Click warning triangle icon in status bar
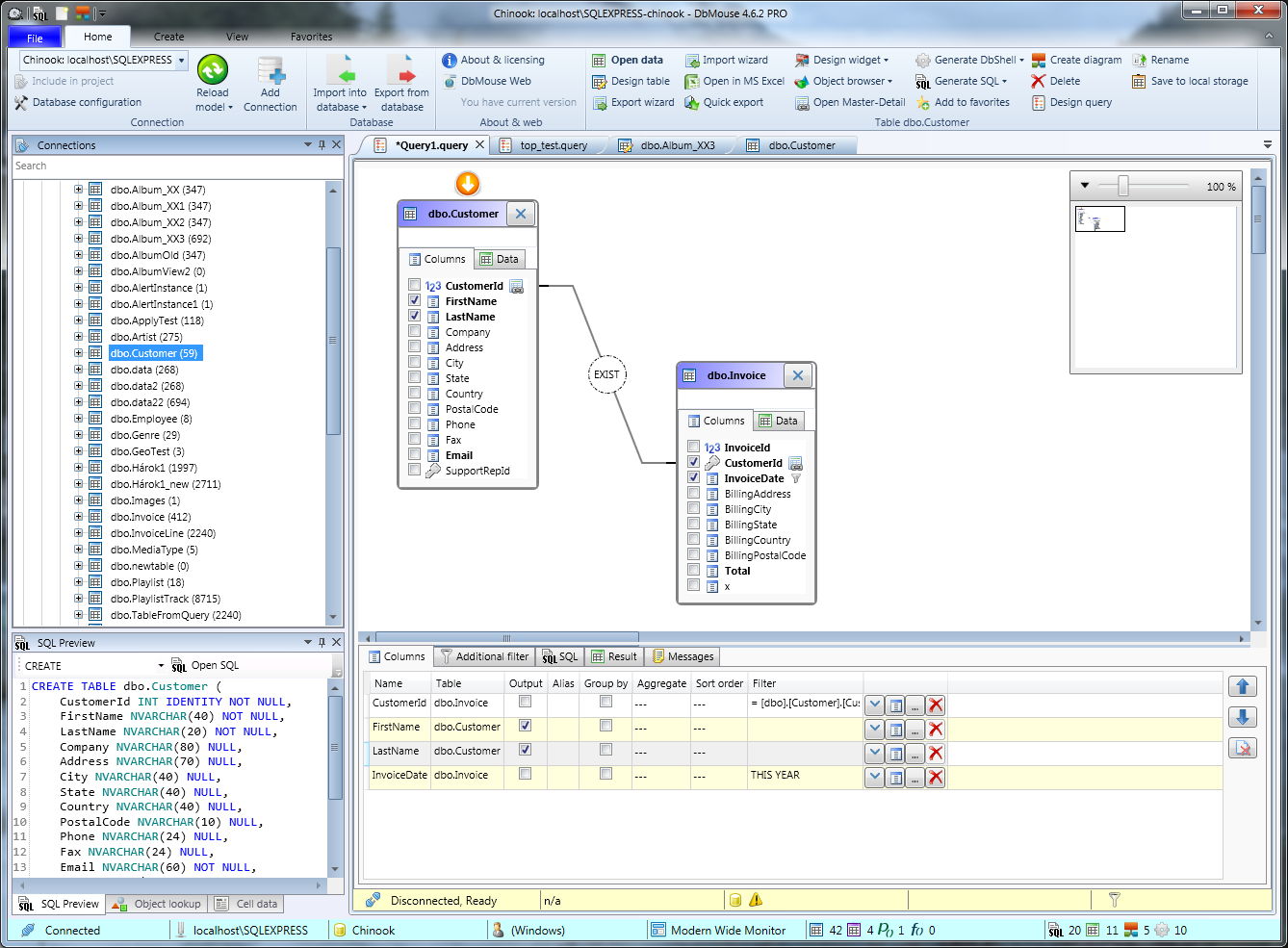Screen dimensions: 1288x948 pyautogui.click(x=756, y=900)
